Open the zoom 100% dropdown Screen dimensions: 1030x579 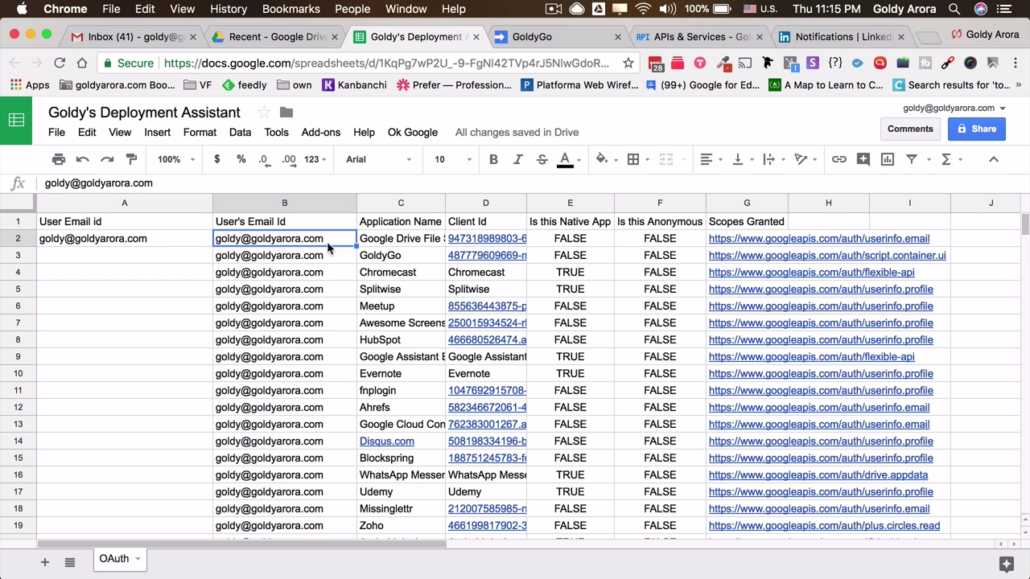[x=176, y=159]
